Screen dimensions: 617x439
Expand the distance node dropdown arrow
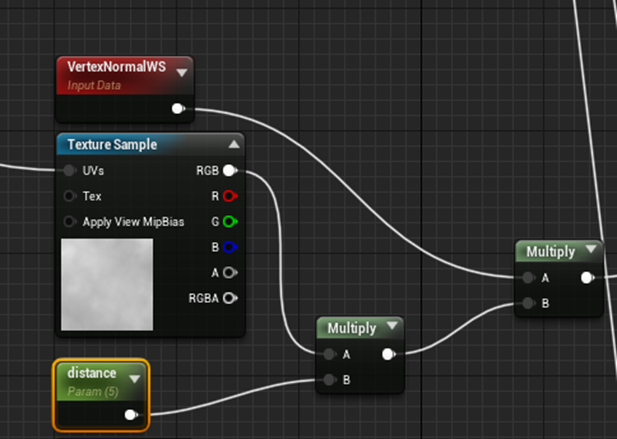(135, 379)
